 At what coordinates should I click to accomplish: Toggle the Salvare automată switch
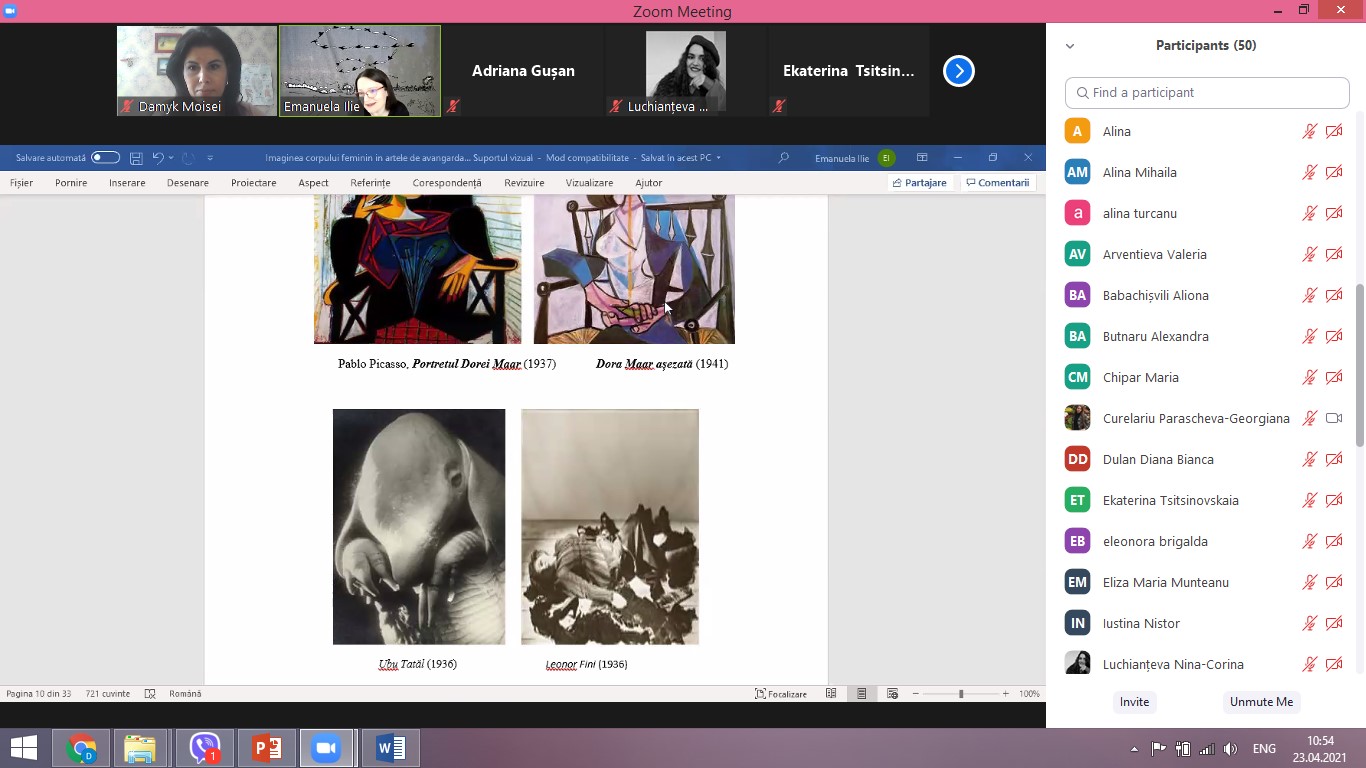pos(105,158)
